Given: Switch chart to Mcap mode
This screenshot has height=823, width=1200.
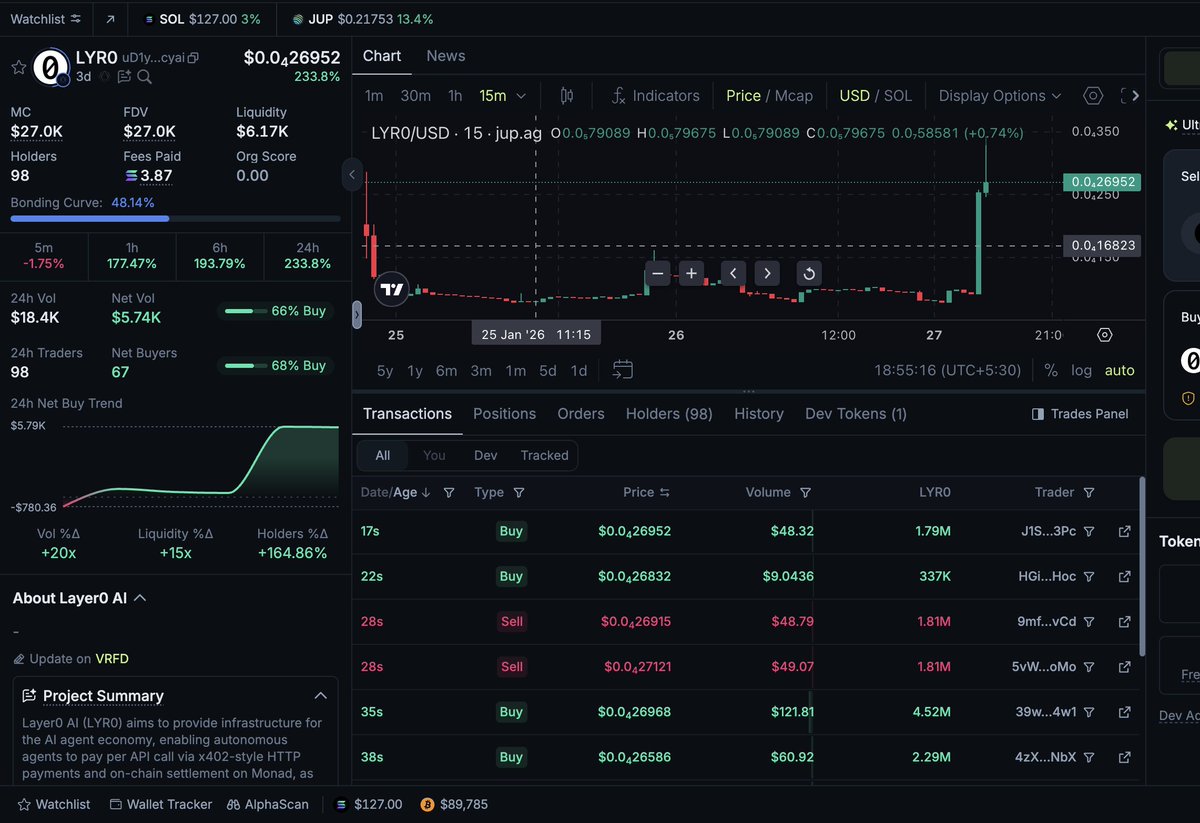Looking at the screenshot, I should [x=794, y=96].
